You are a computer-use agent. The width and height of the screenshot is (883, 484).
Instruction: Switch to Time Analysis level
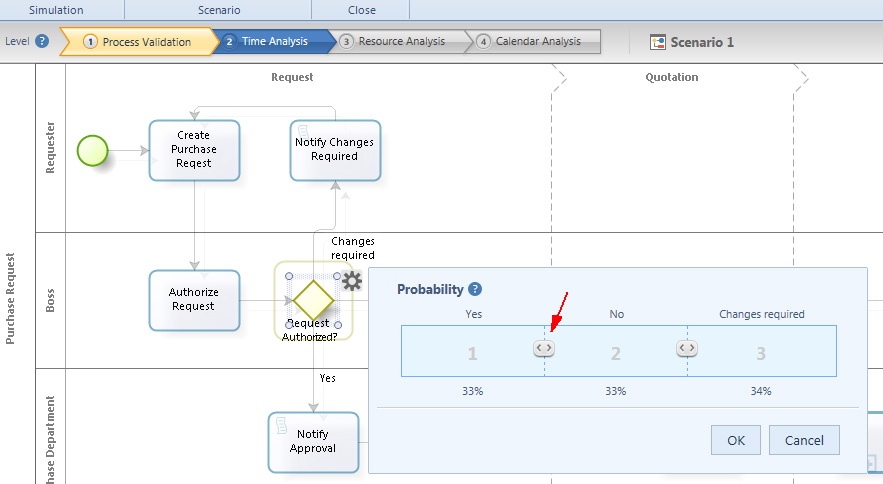click(x=274, y=41)
